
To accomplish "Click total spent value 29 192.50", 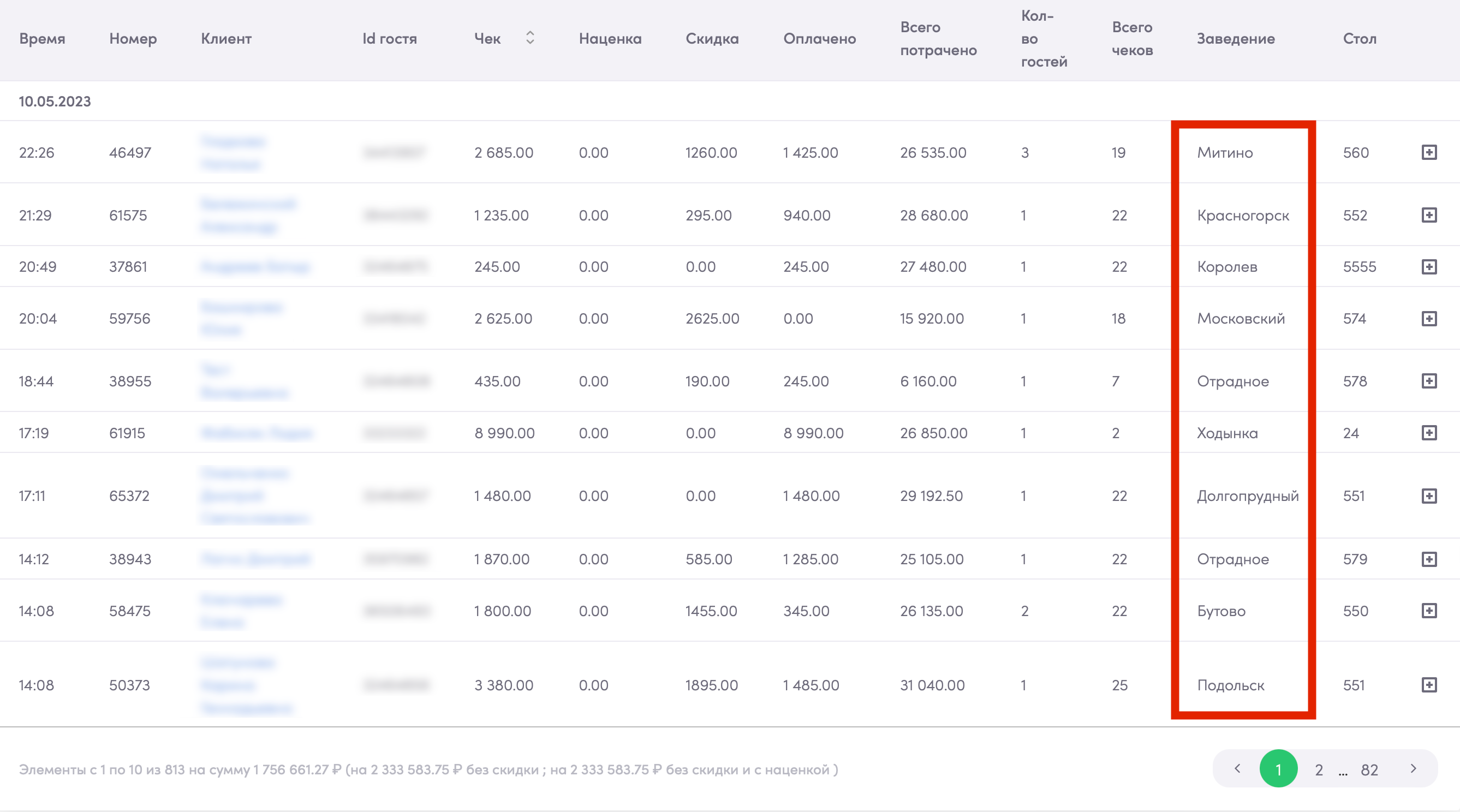I will 931,496.
